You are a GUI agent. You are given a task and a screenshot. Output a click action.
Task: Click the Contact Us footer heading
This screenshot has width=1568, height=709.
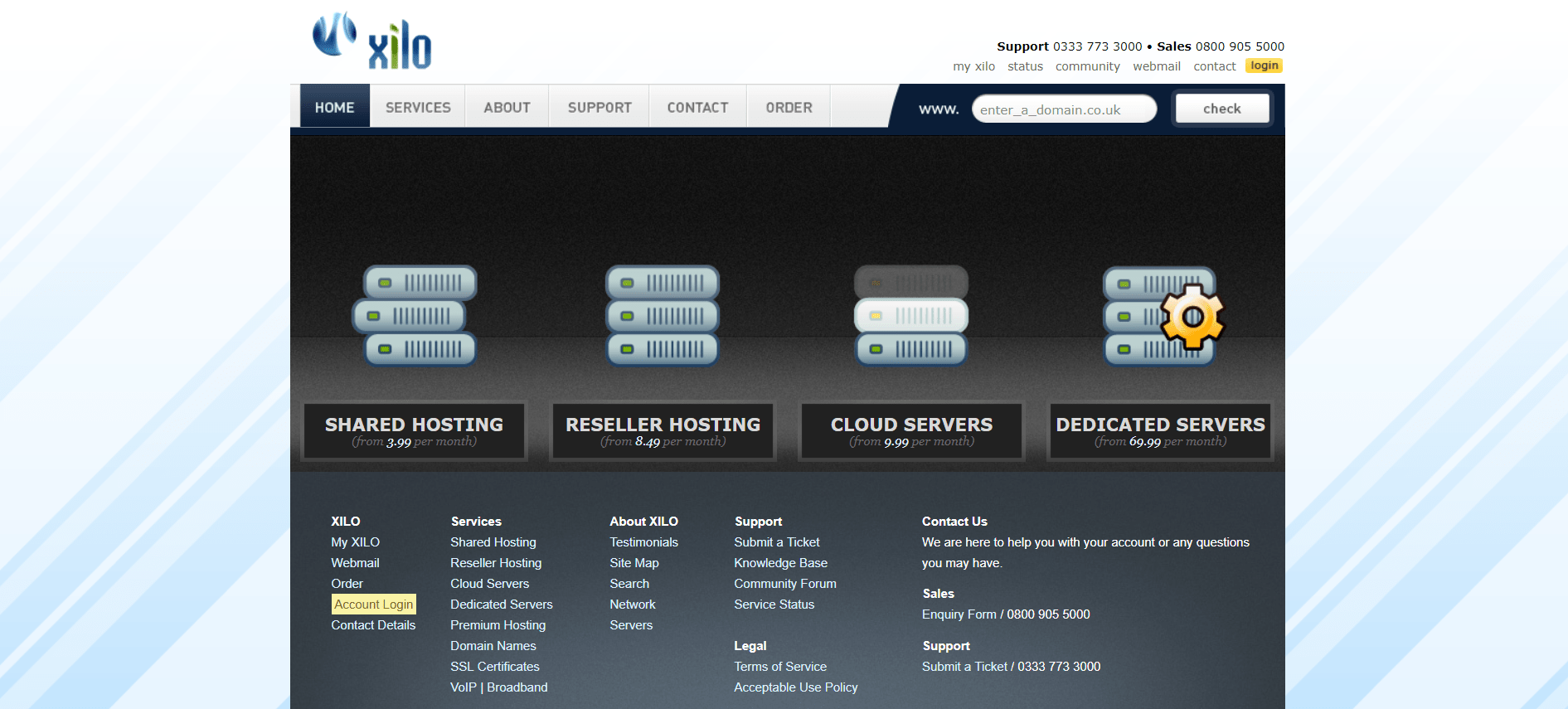(954, 522)
